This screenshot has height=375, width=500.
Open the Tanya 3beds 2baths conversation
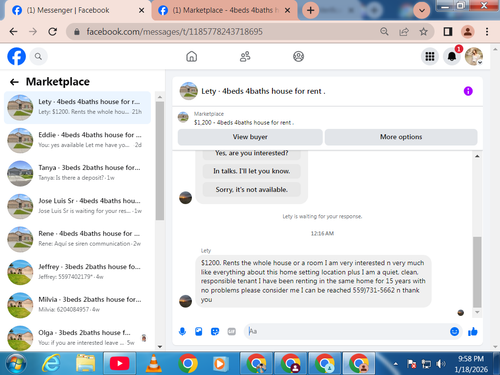tap(77, 173)
